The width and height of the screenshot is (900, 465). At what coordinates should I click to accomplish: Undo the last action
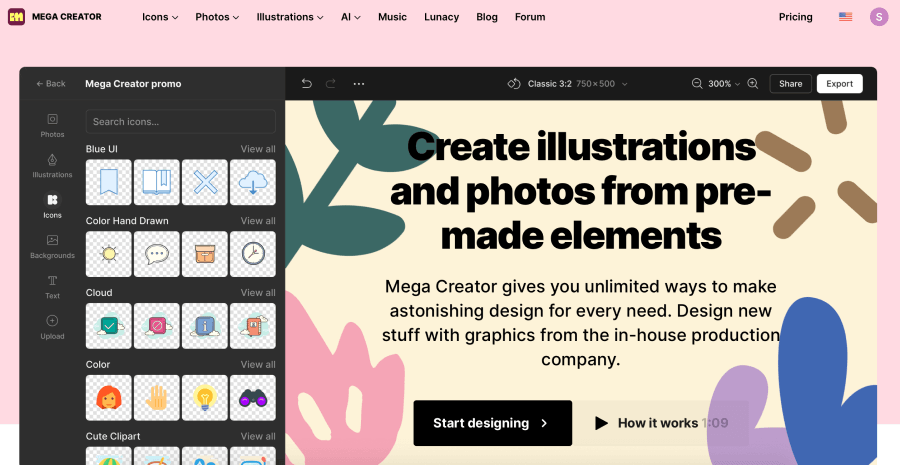click(307, 84)
